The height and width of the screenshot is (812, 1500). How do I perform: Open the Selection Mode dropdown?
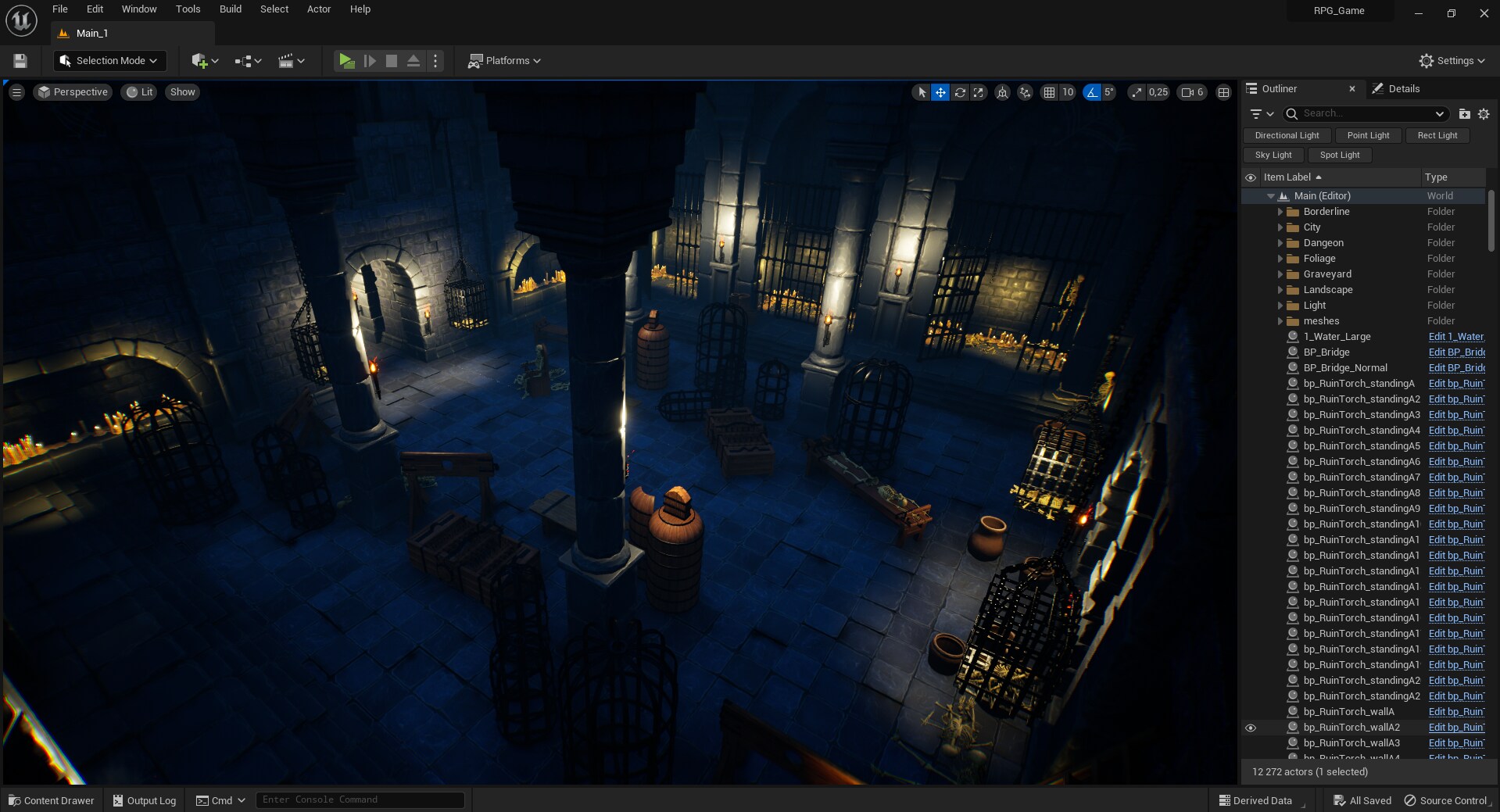coord(109,61)
